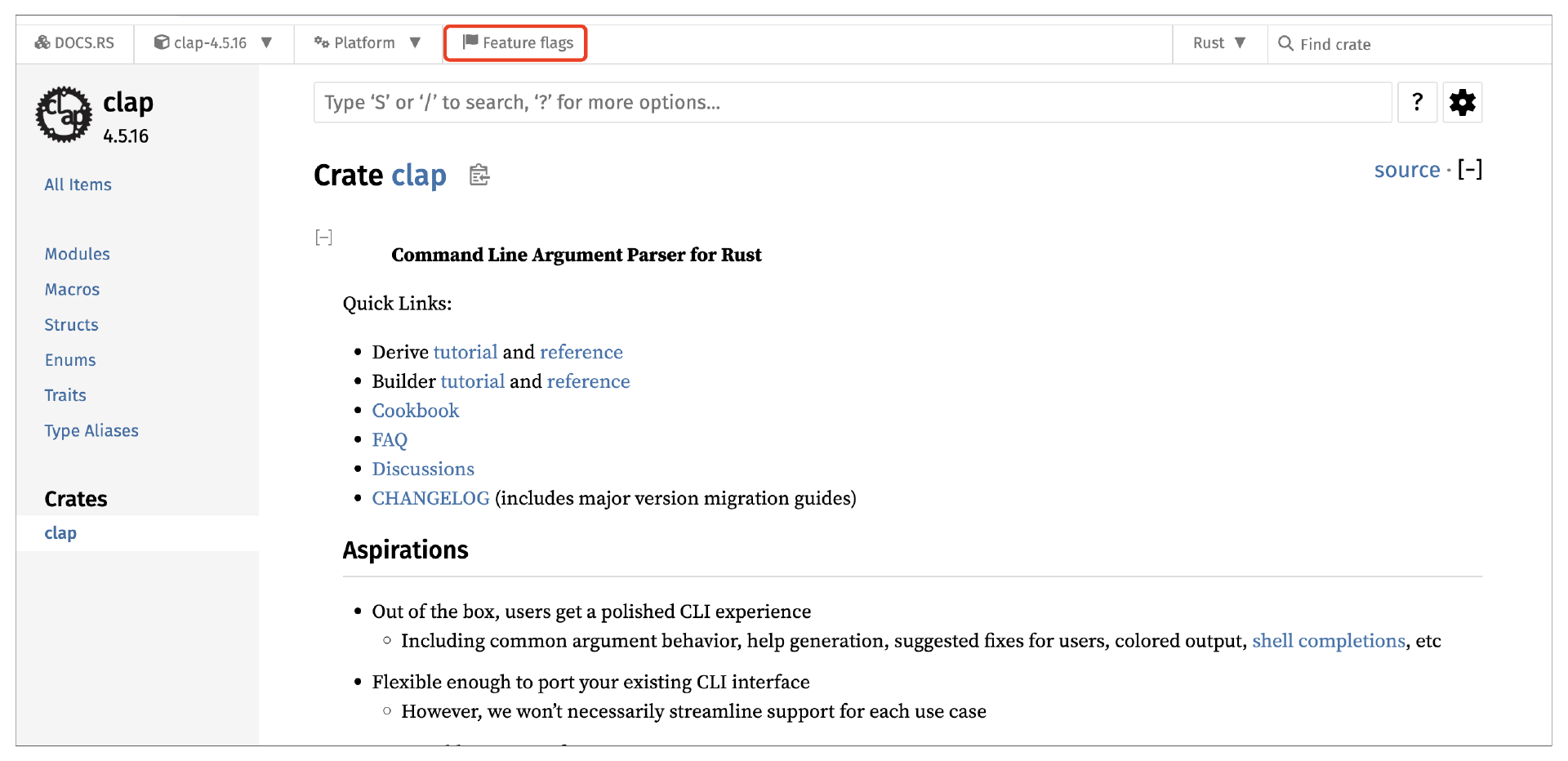Open the Rust dropdown menu

(1218, 42)
